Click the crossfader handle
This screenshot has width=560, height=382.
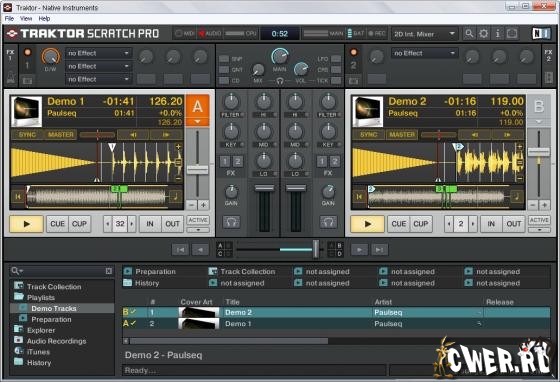316,249
